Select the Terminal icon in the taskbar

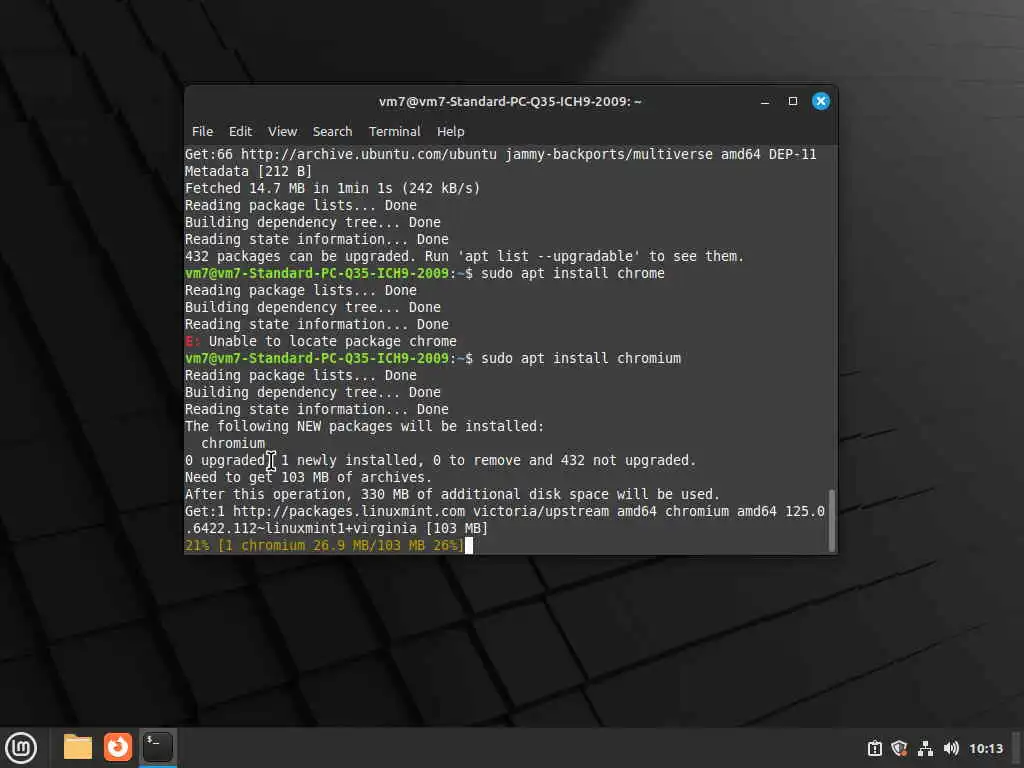(157, 747)
